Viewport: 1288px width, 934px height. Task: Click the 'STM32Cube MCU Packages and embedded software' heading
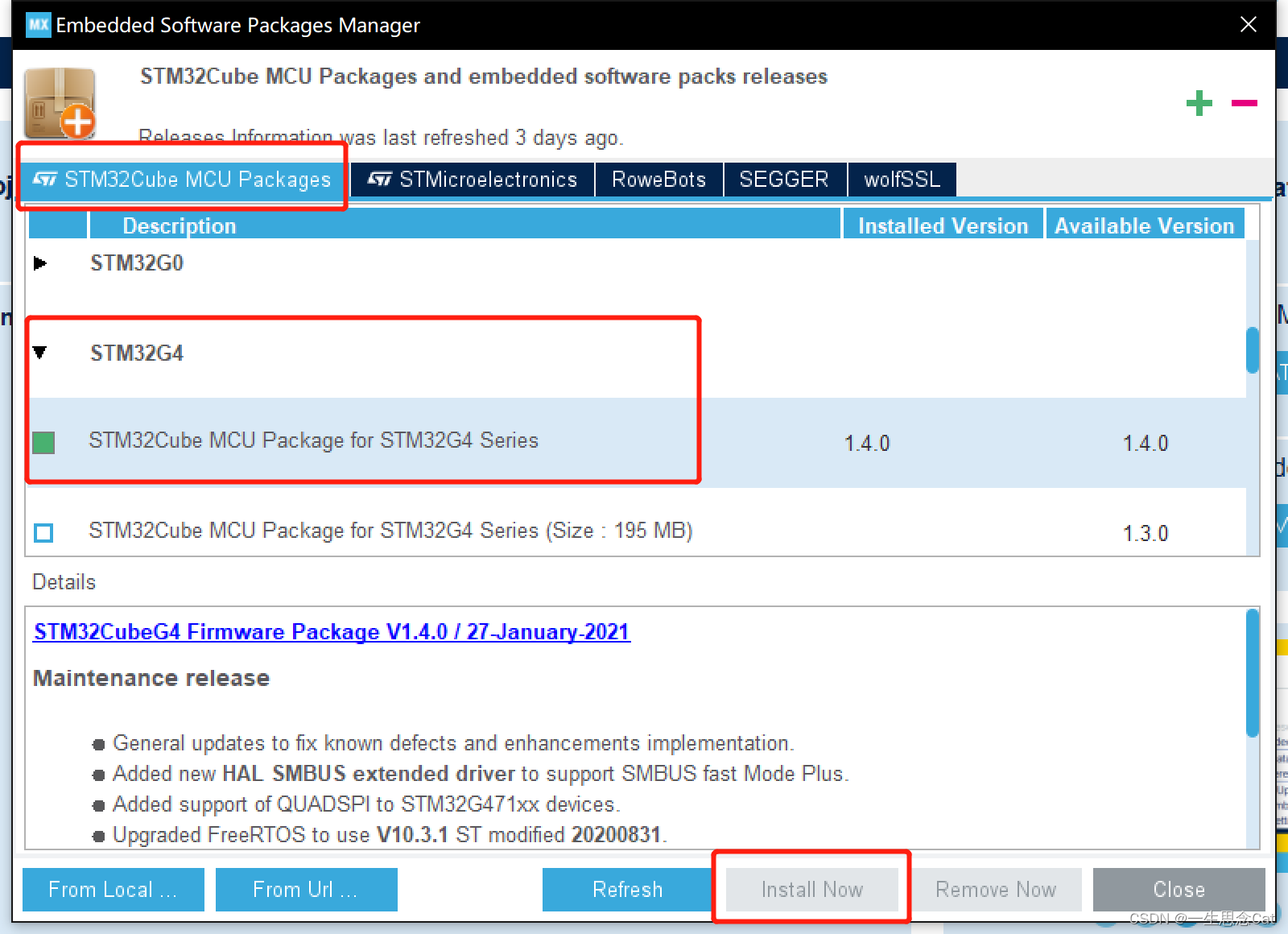[484, 76]
